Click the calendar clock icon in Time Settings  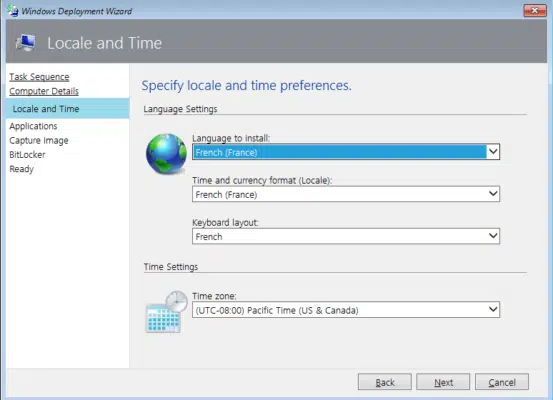point(166,312)
